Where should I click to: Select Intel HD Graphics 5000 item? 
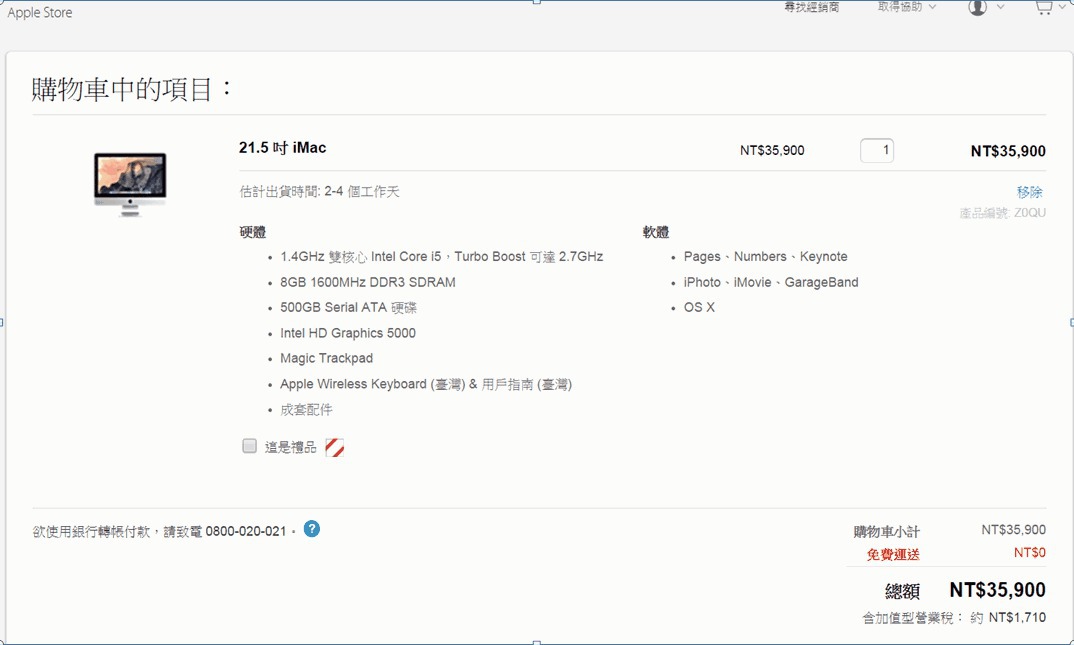click(348, 333)
